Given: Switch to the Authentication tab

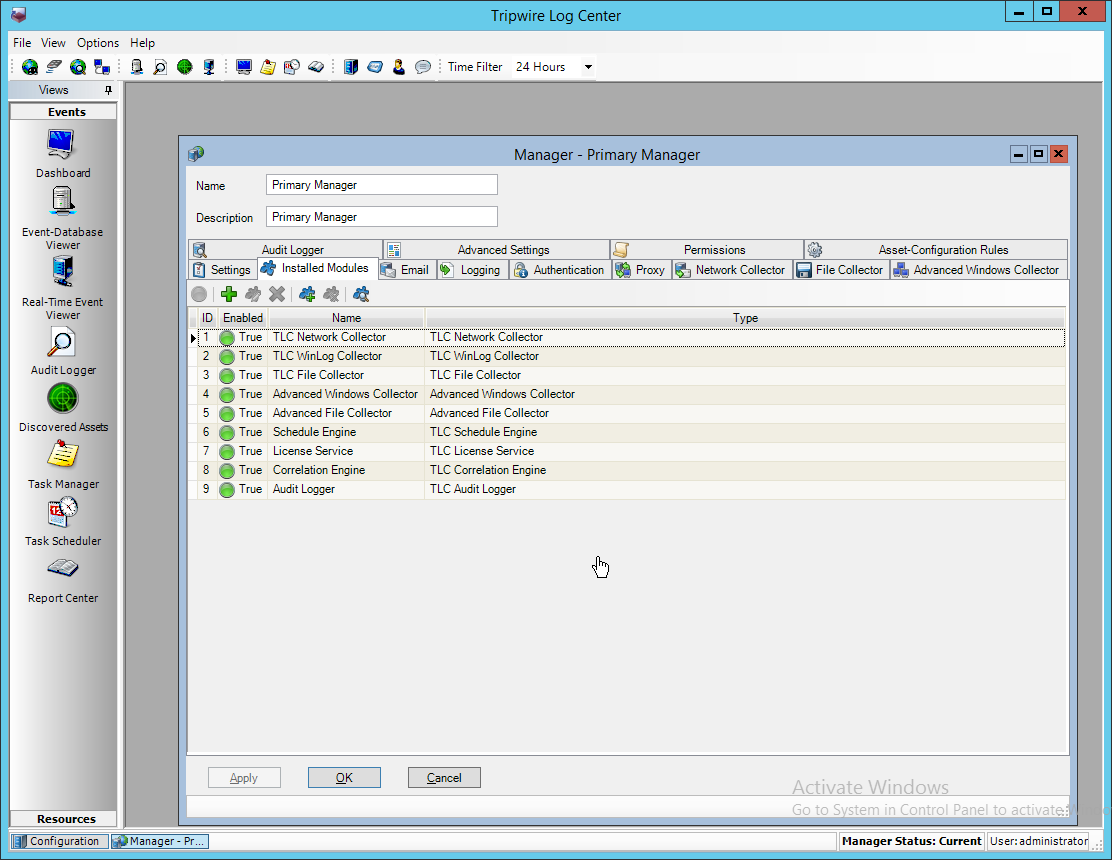Looking at the screenshot, I should (x=560, y=270).
